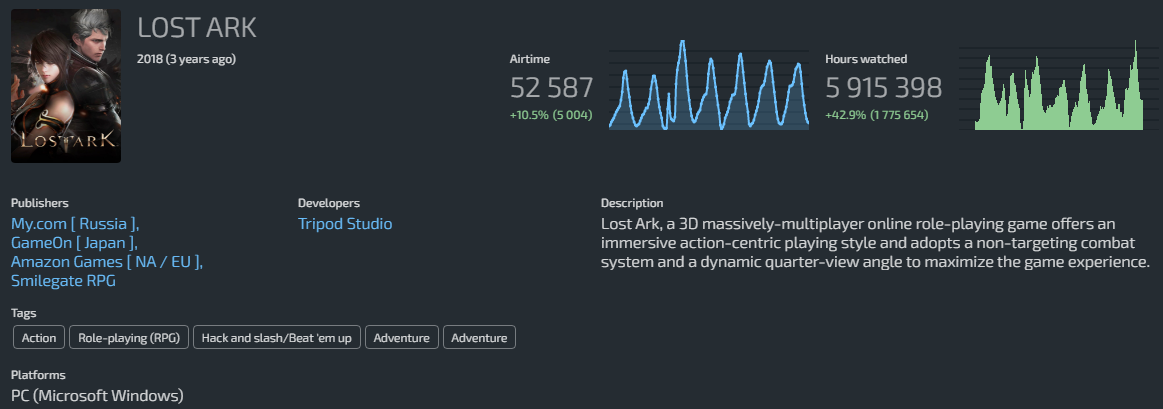The width and height of the screenshot is (1163, 409).
Task: Click the Airtime value 52 587
Action: [551, 88]
